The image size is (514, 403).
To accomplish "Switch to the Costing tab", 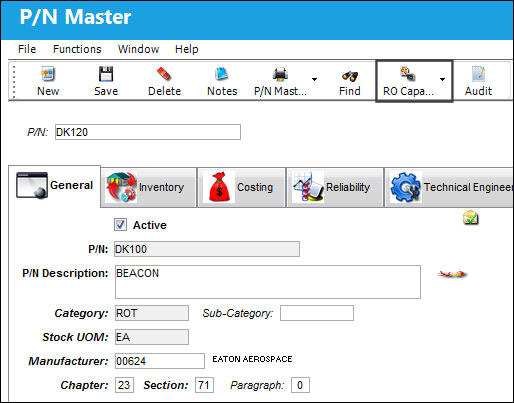I will pyautogui.click(x=242, y=187).
